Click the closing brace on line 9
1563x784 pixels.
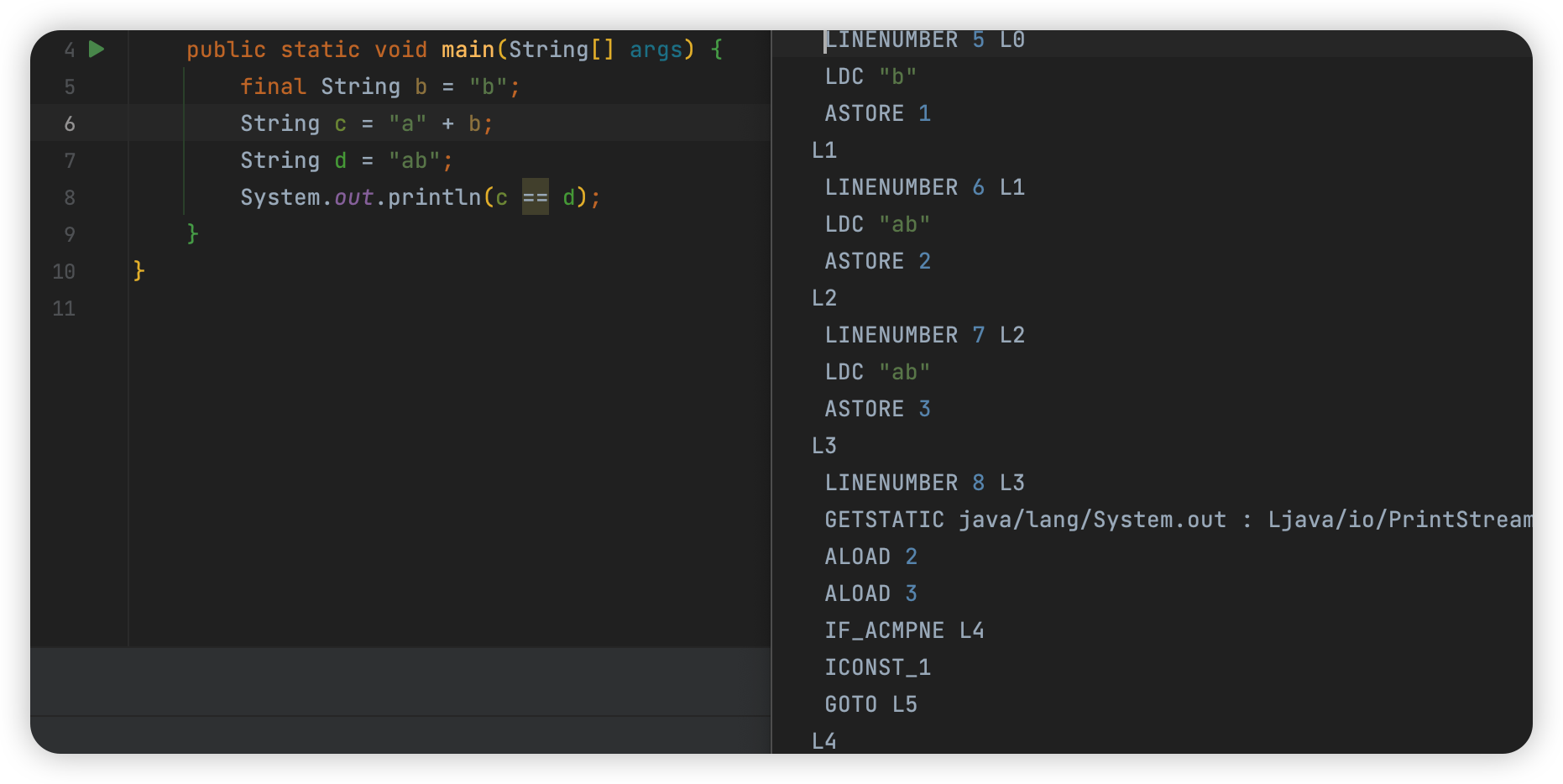[x=192, y=233]
